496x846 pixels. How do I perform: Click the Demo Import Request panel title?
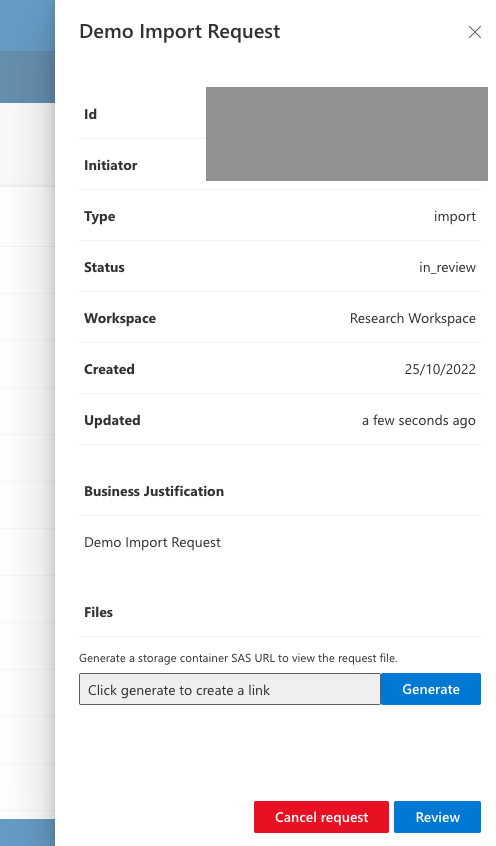180,31
